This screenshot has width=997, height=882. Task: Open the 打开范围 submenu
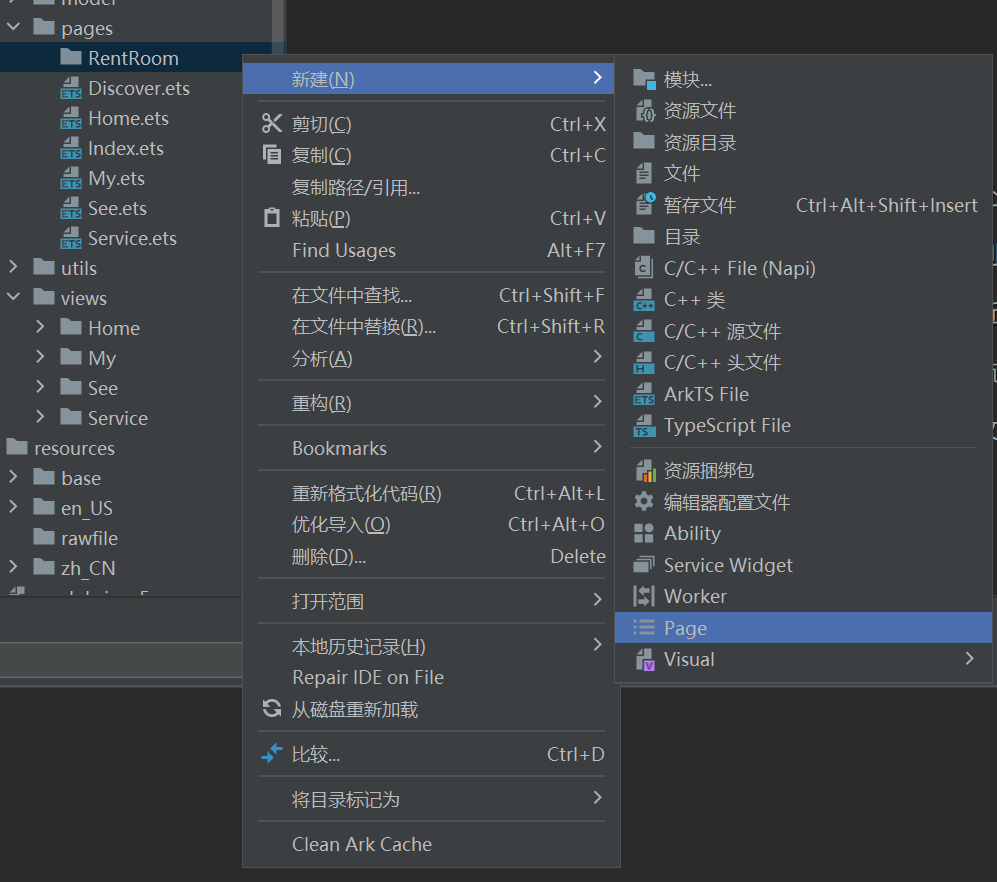coord(431,600)
